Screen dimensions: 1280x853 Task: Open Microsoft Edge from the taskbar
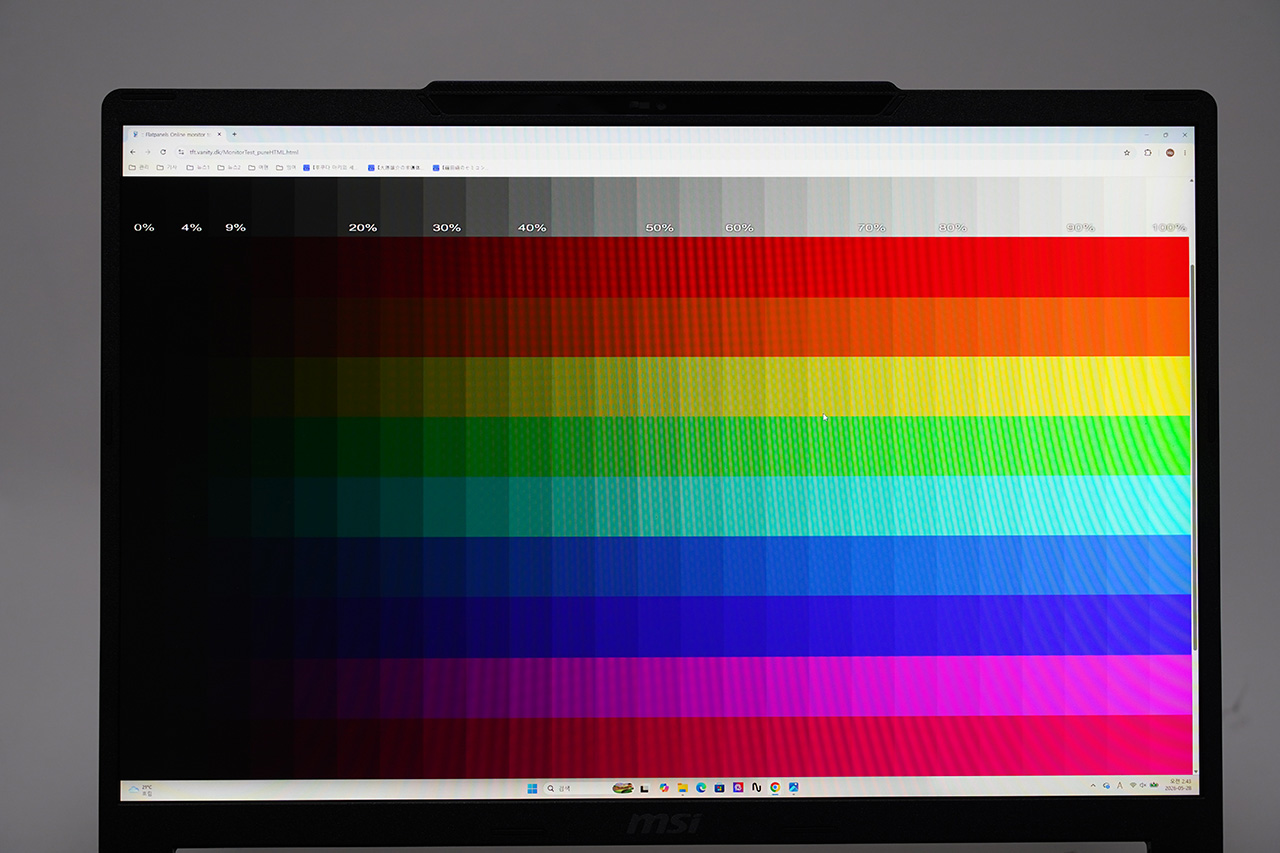click(701, 788)
